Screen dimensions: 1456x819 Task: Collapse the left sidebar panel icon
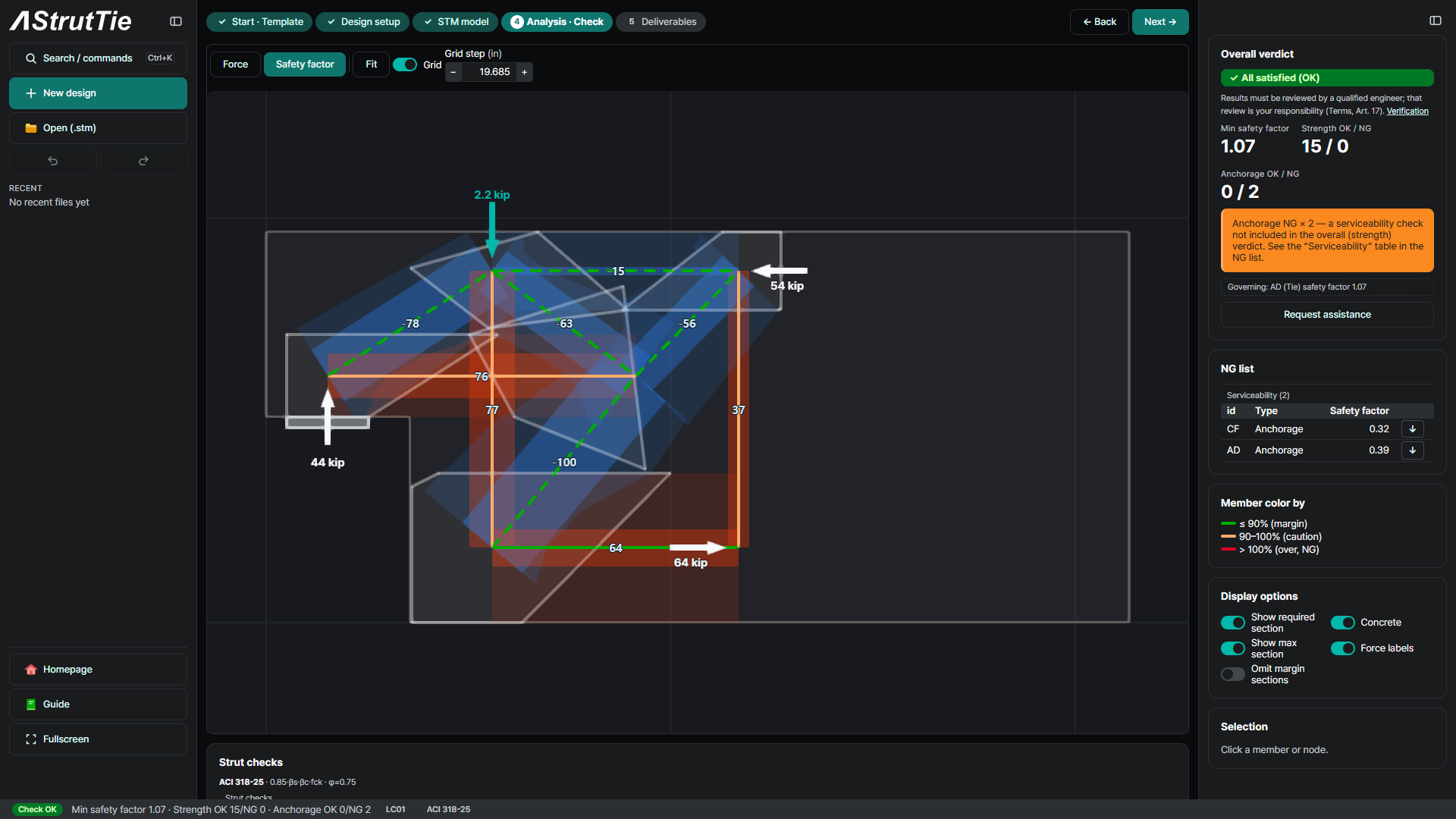pyautogui.click(x=176, y=21)
